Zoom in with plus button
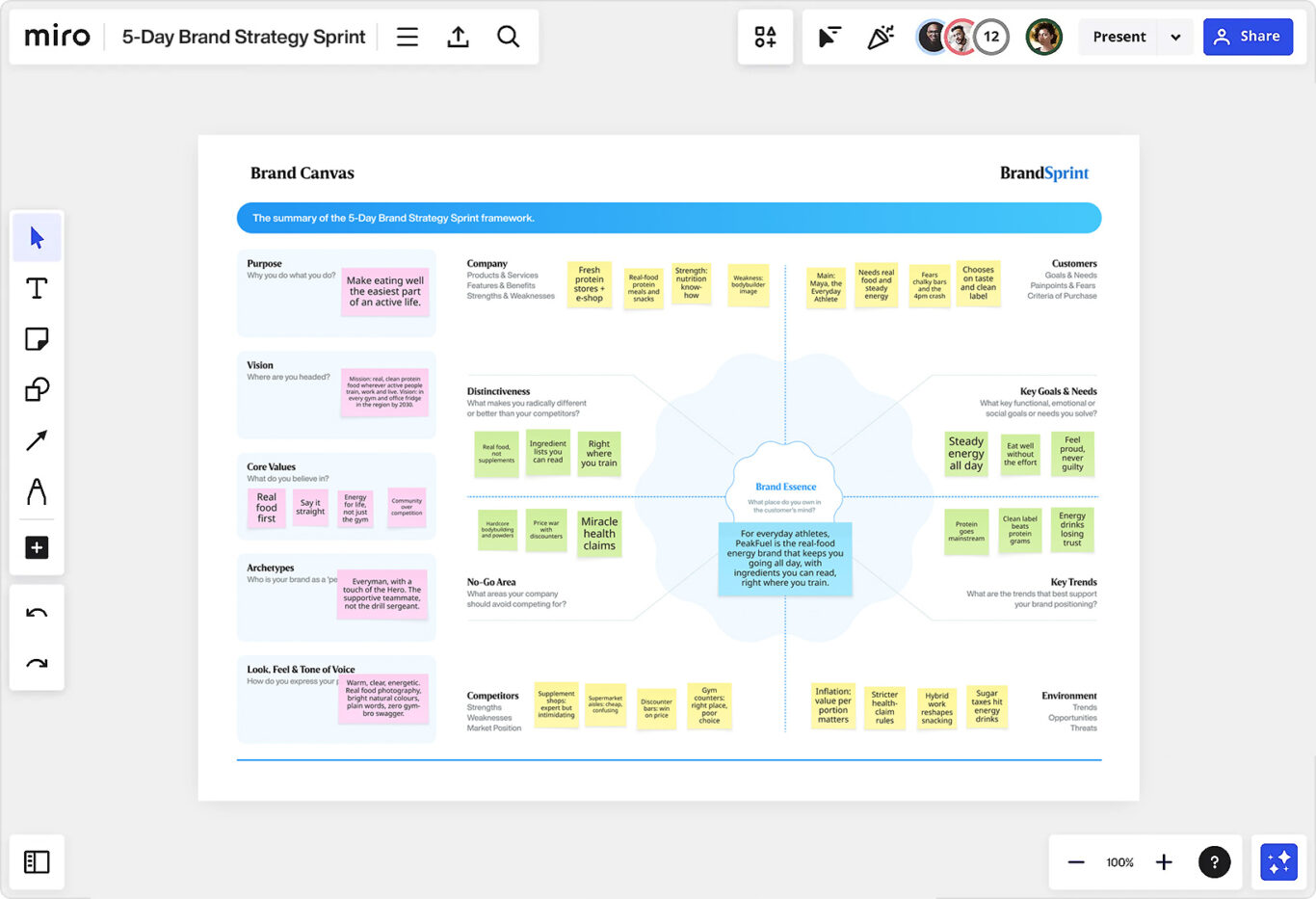Screen dimensions: 1316x899 pyautogui.click(x=1164, y=862)
